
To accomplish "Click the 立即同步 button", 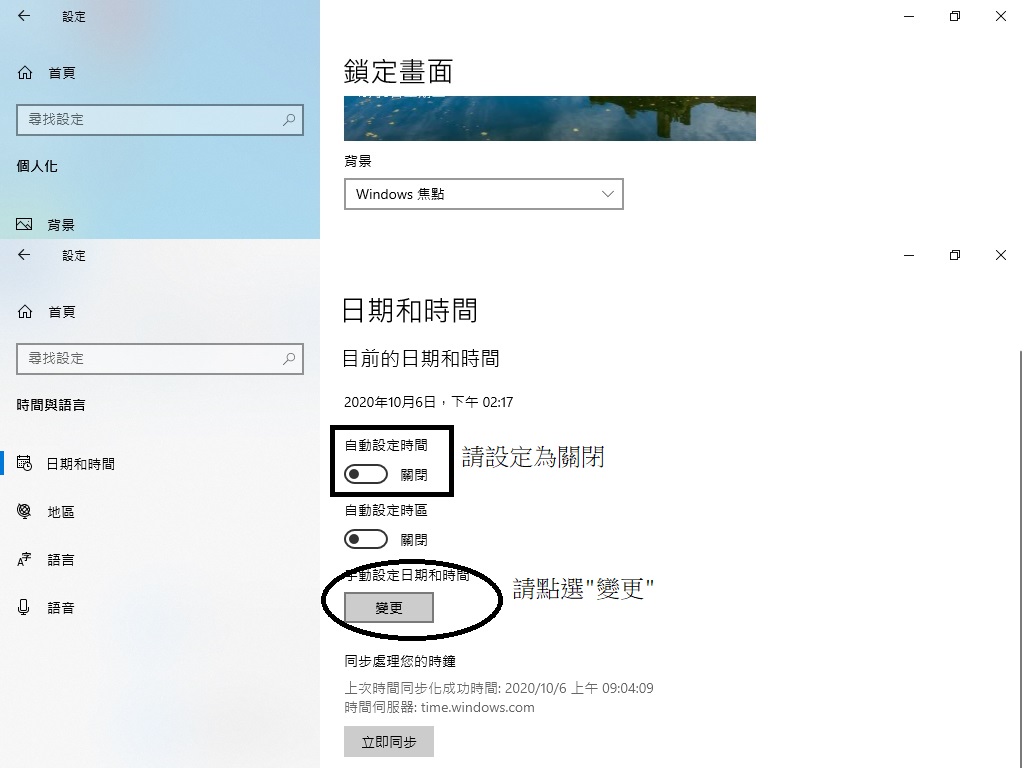I will click(x=389, y=742).
